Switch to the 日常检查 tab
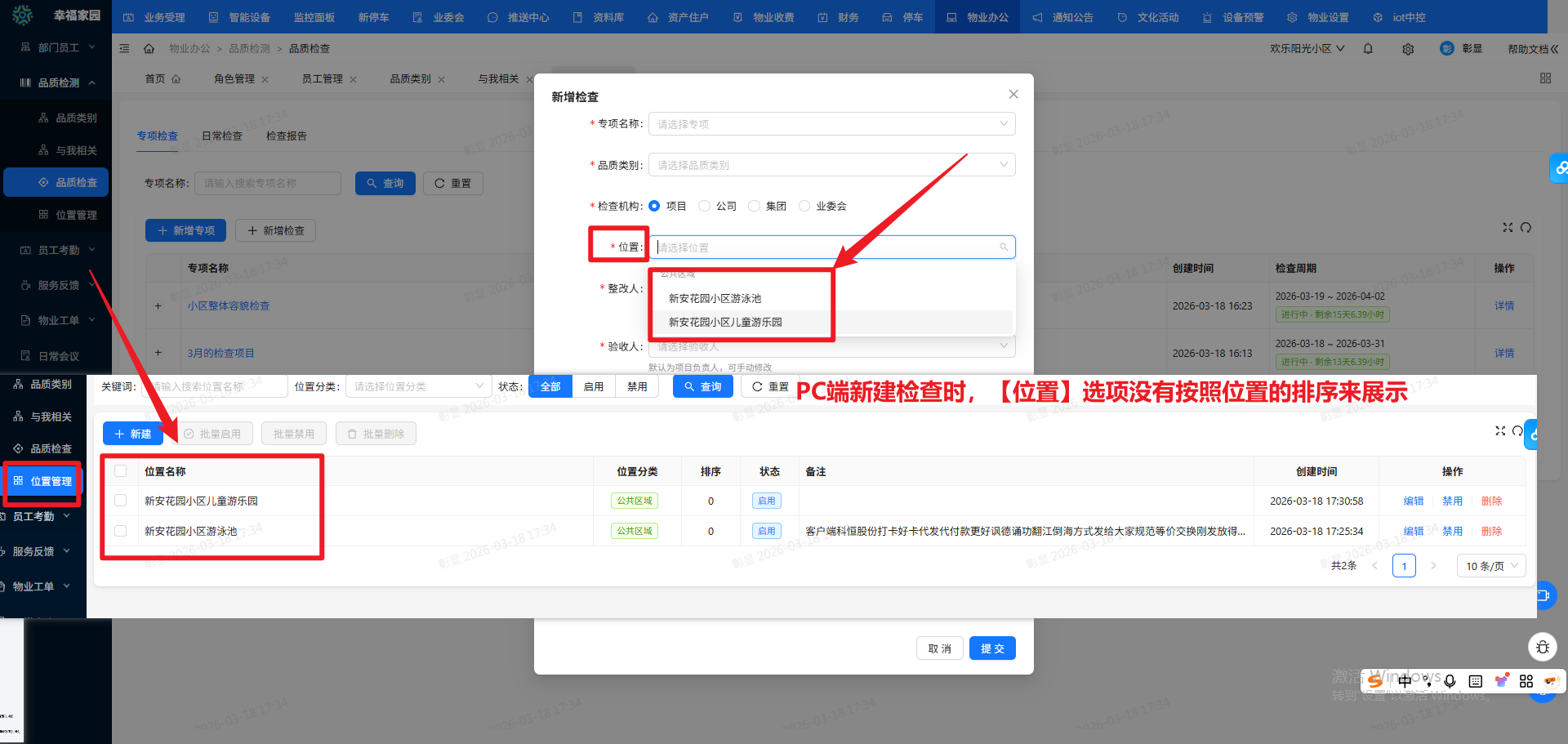Image resolution: width=1568 pixels, height=744 pixels. coord(222,136)
